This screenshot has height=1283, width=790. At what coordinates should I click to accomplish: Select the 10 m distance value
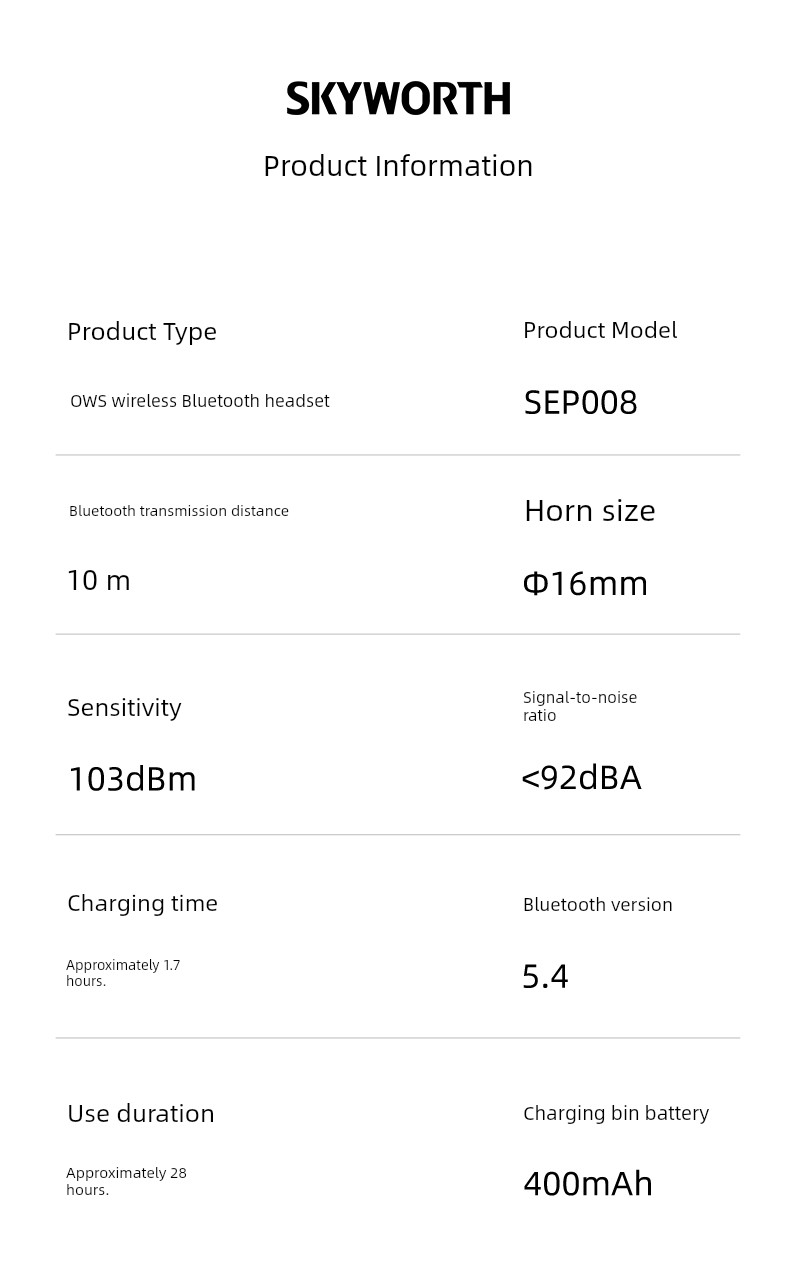coord(98,581)
